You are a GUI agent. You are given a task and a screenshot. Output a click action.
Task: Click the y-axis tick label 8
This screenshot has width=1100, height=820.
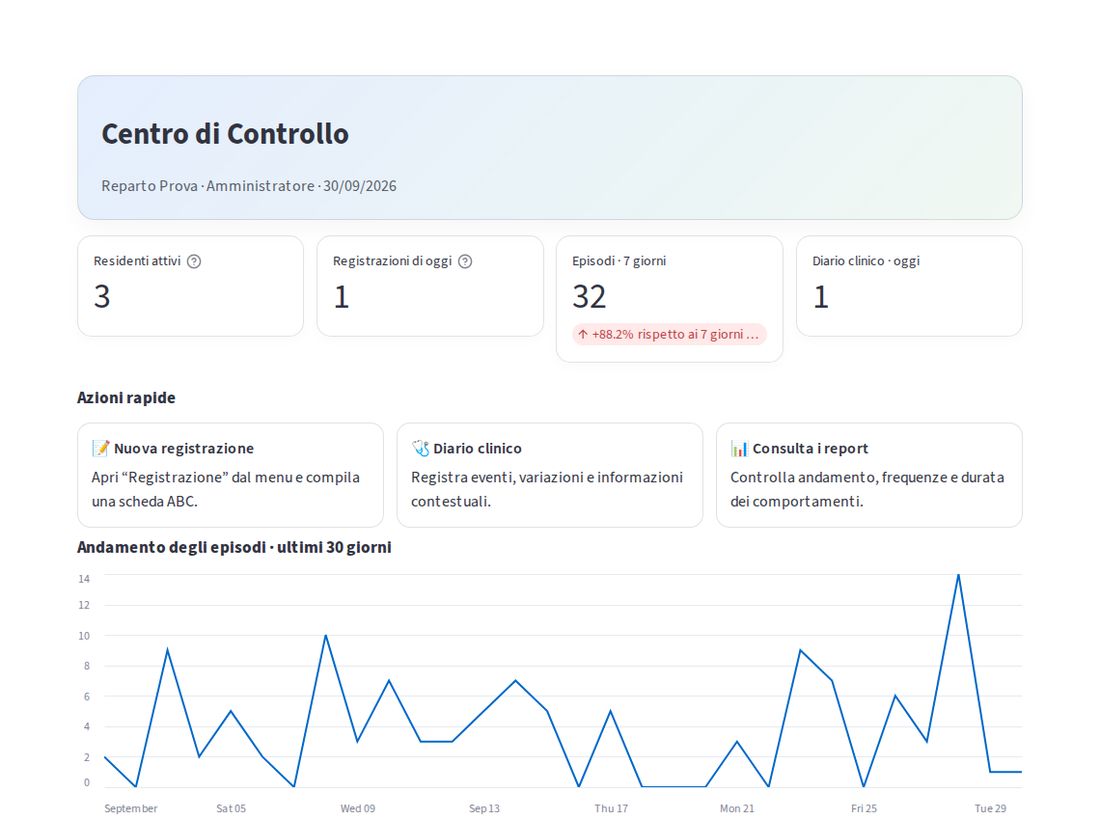coord(87,666)
